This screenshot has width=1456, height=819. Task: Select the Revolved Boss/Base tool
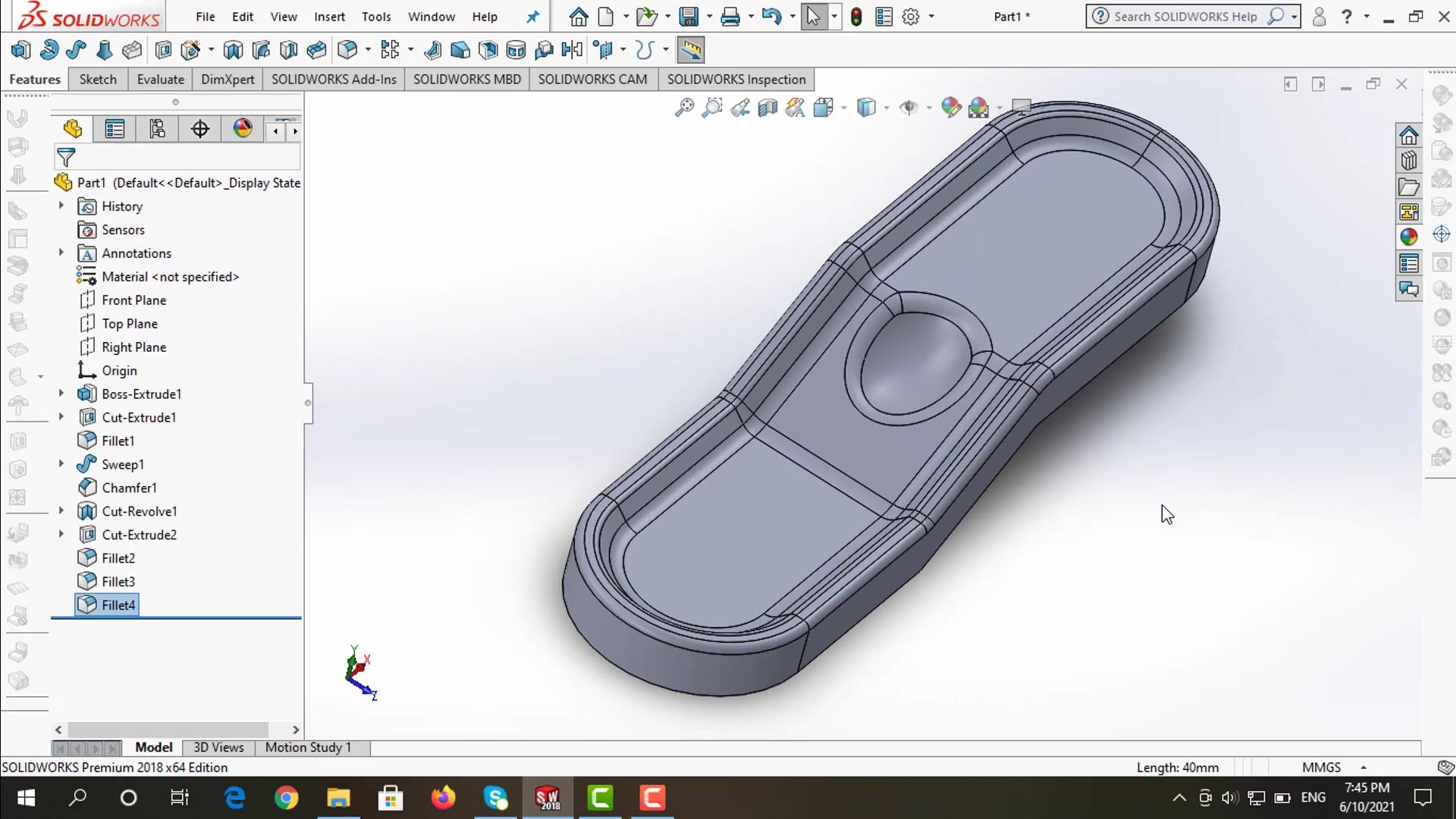49,50
